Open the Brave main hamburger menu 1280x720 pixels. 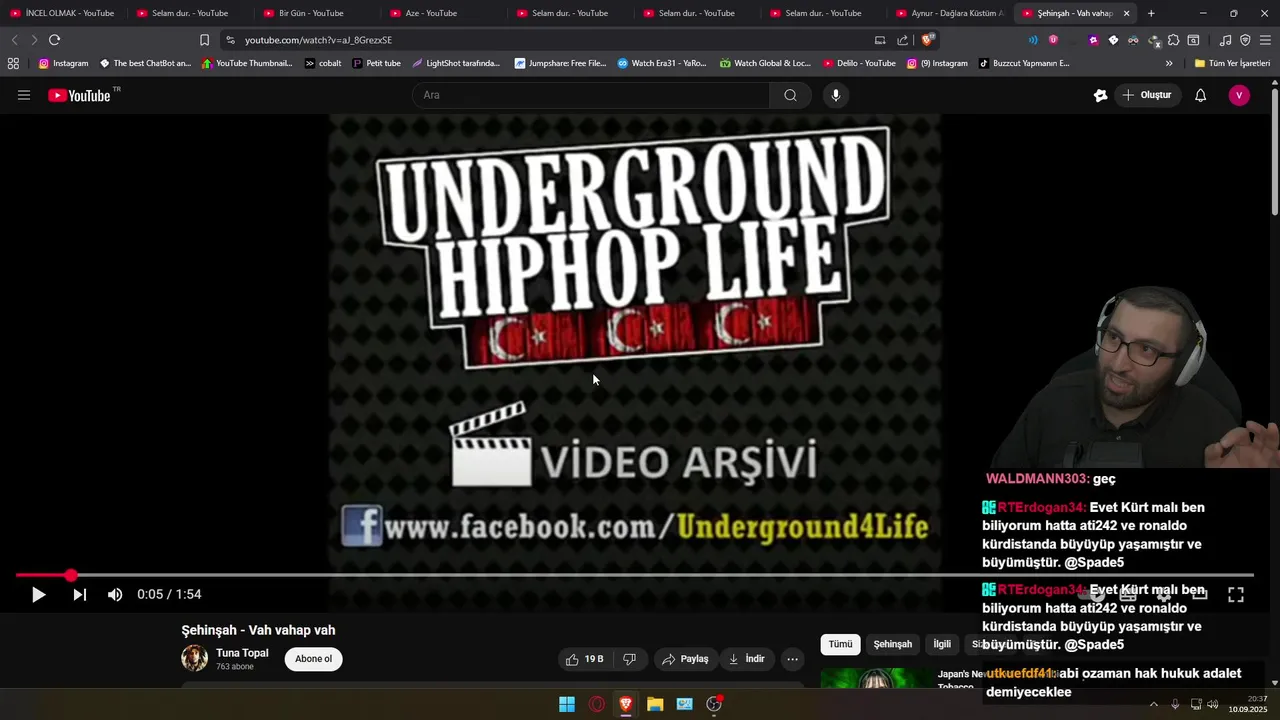pos(1265,40)
